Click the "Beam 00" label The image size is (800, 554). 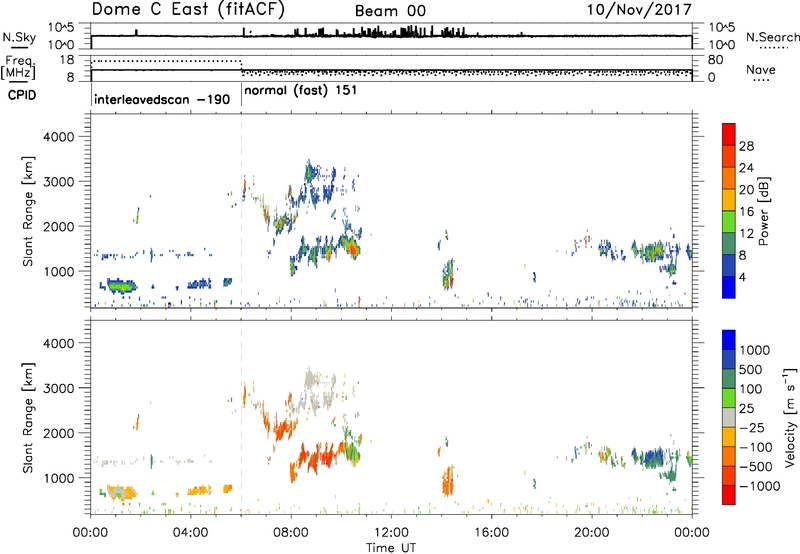tap(390, 11)
